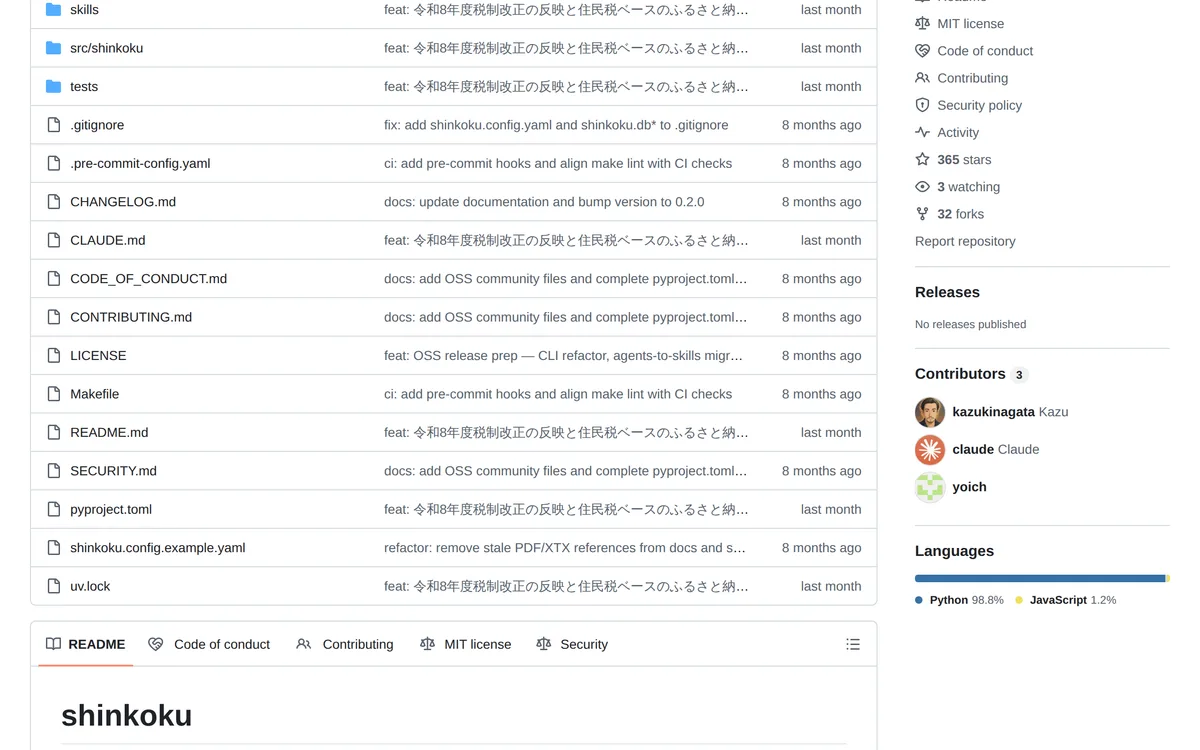Screen dimensions: 1200x750
Task: Switch to the Security tab
Action: pos(572,645)
